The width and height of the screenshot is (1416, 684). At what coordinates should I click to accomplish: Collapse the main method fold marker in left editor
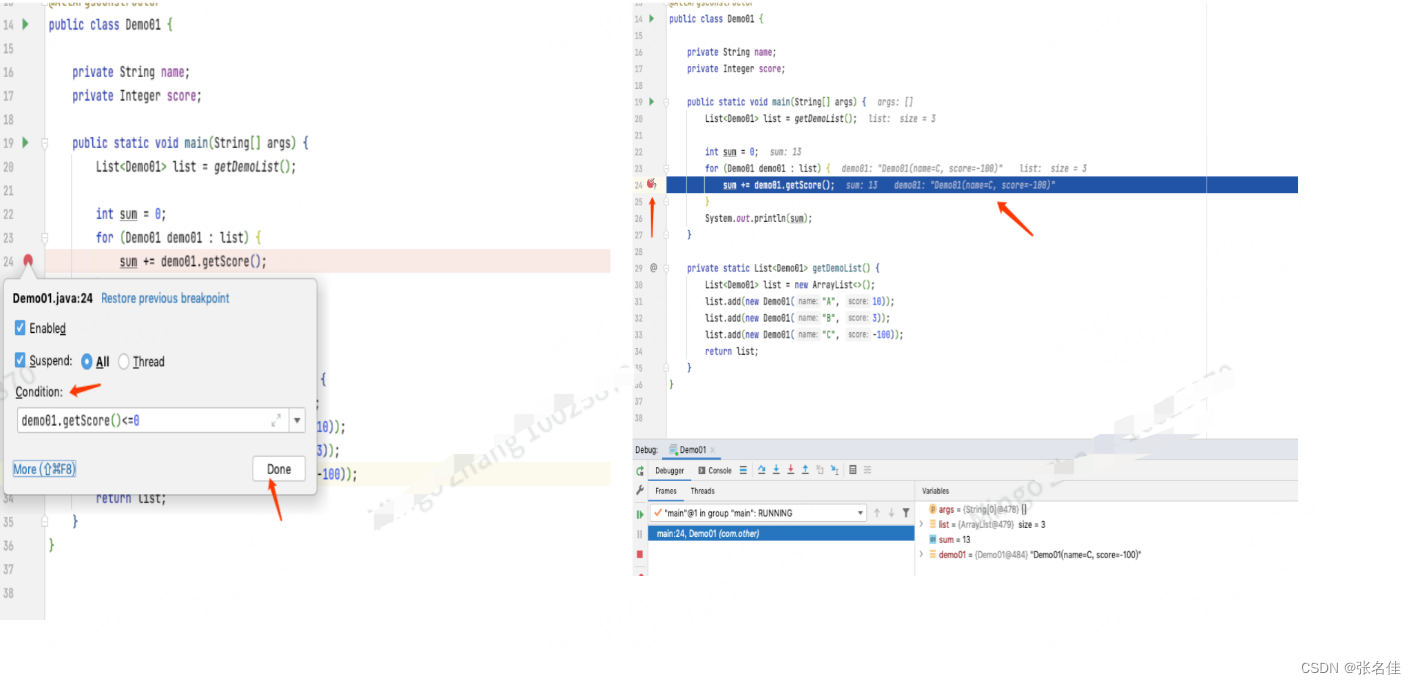pos(45,143)
